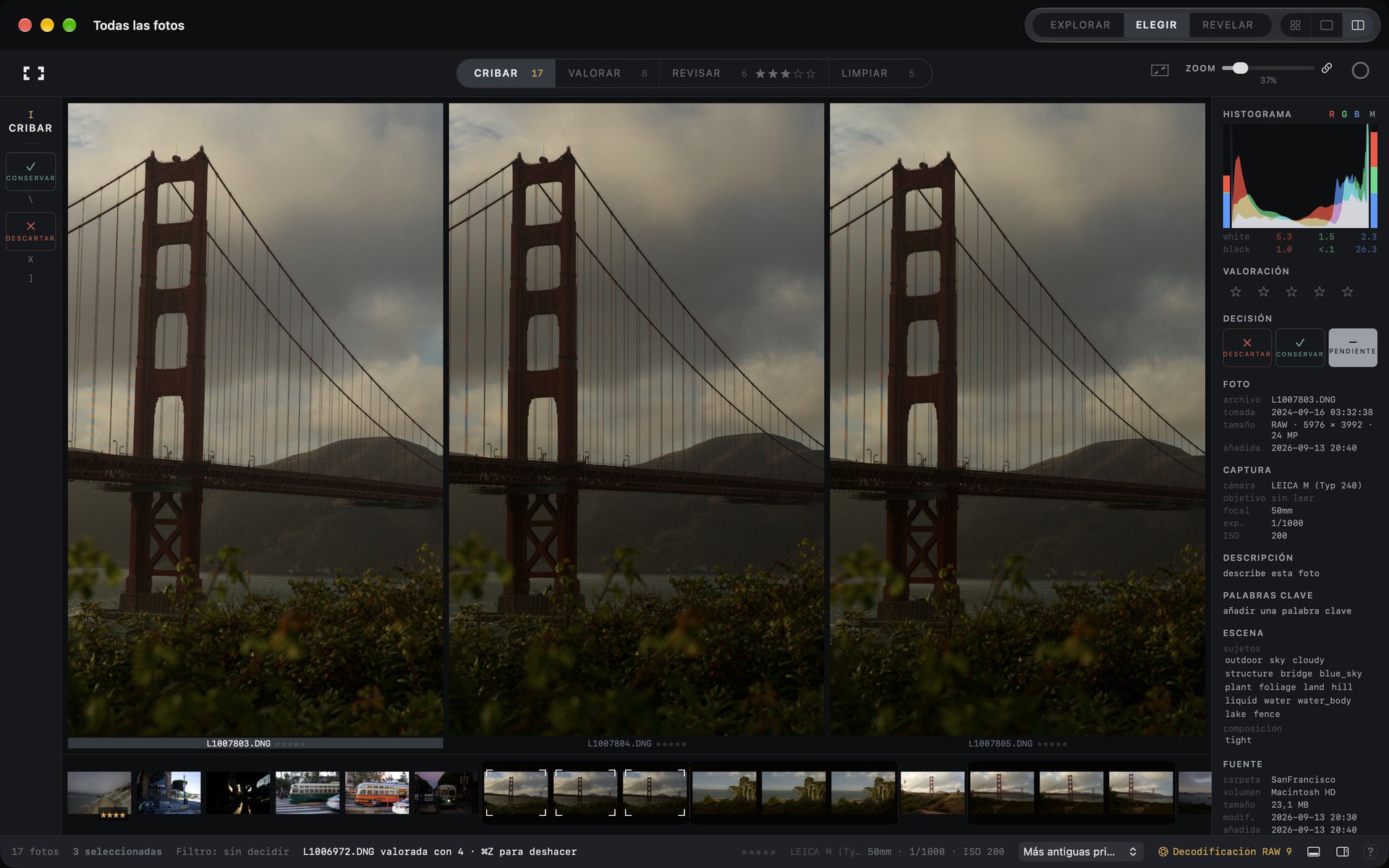Switch to single image view icon
The image size is (1389, 868).
pos(1326,25)
